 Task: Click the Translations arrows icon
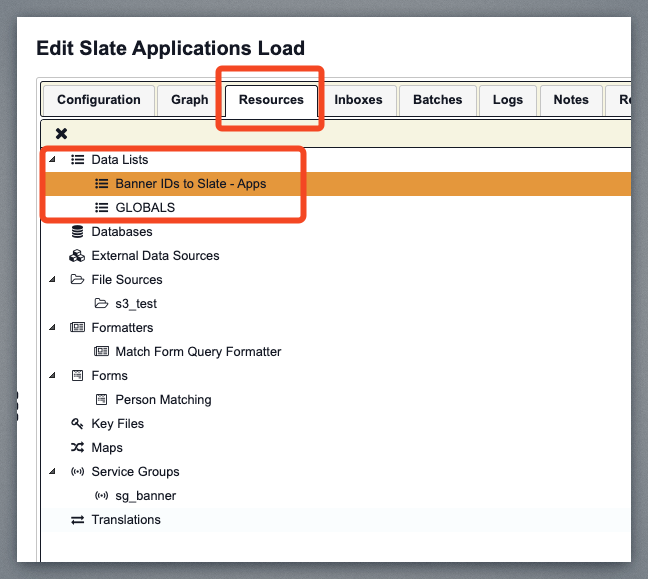click(77, 519)
